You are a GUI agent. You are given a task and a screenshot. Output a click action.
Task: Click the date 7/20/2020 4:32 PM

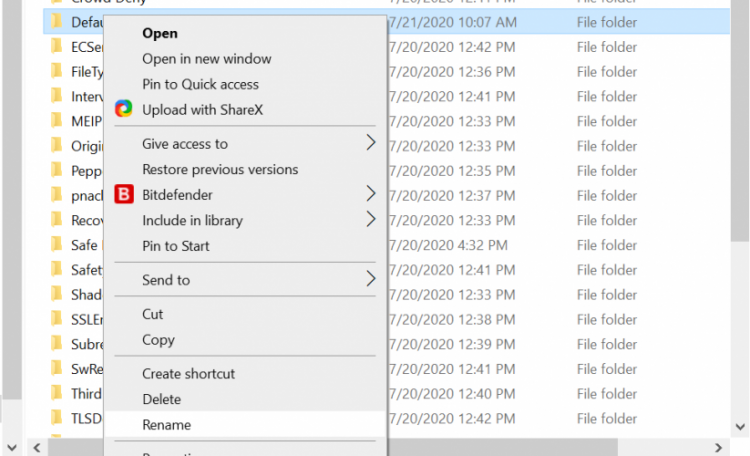(x=448, y=245)
